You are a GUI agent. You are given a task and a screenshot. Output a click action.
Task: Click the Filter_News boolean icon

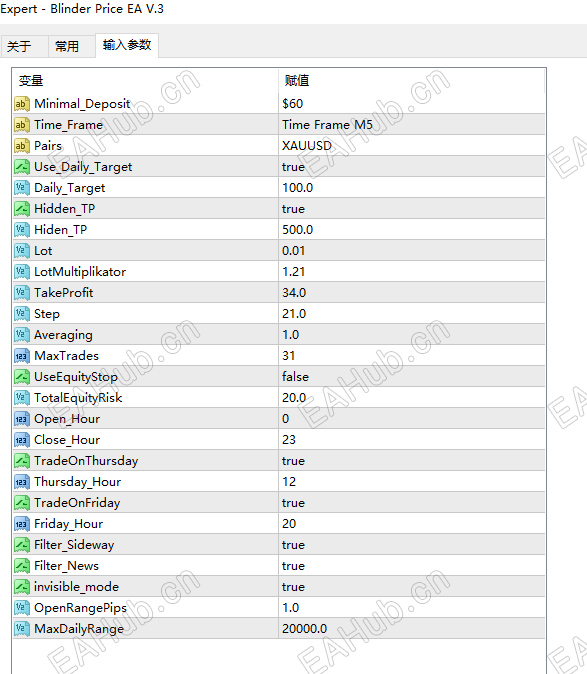pos(21,566)
